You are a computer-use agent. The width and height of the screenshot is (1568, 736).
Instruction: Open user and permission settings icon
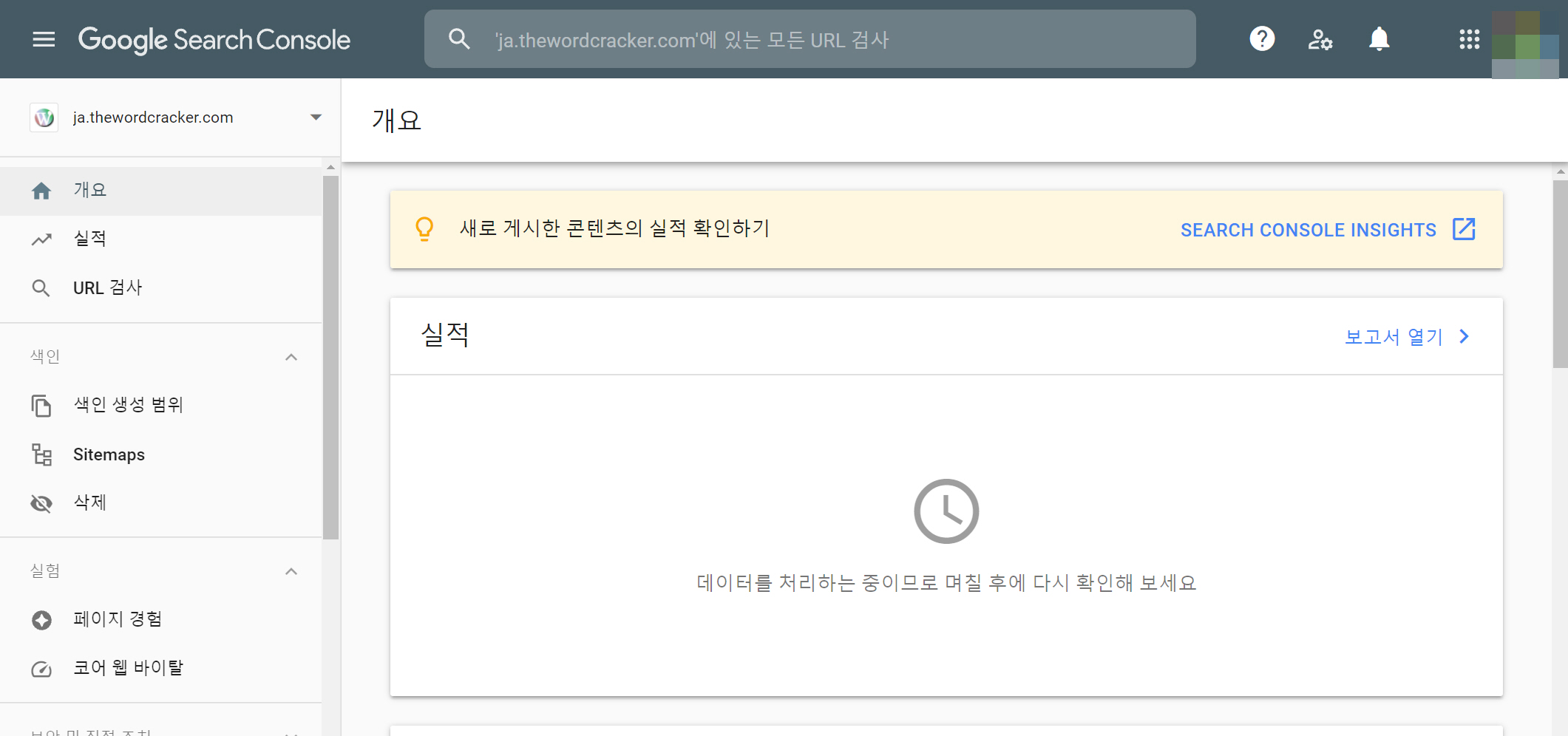[1320, 39]
